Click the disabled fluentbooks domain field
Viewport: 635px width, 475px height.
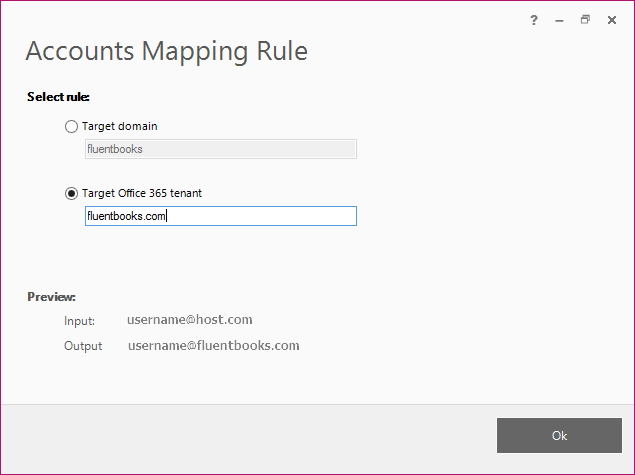click(x=221, y=149)
